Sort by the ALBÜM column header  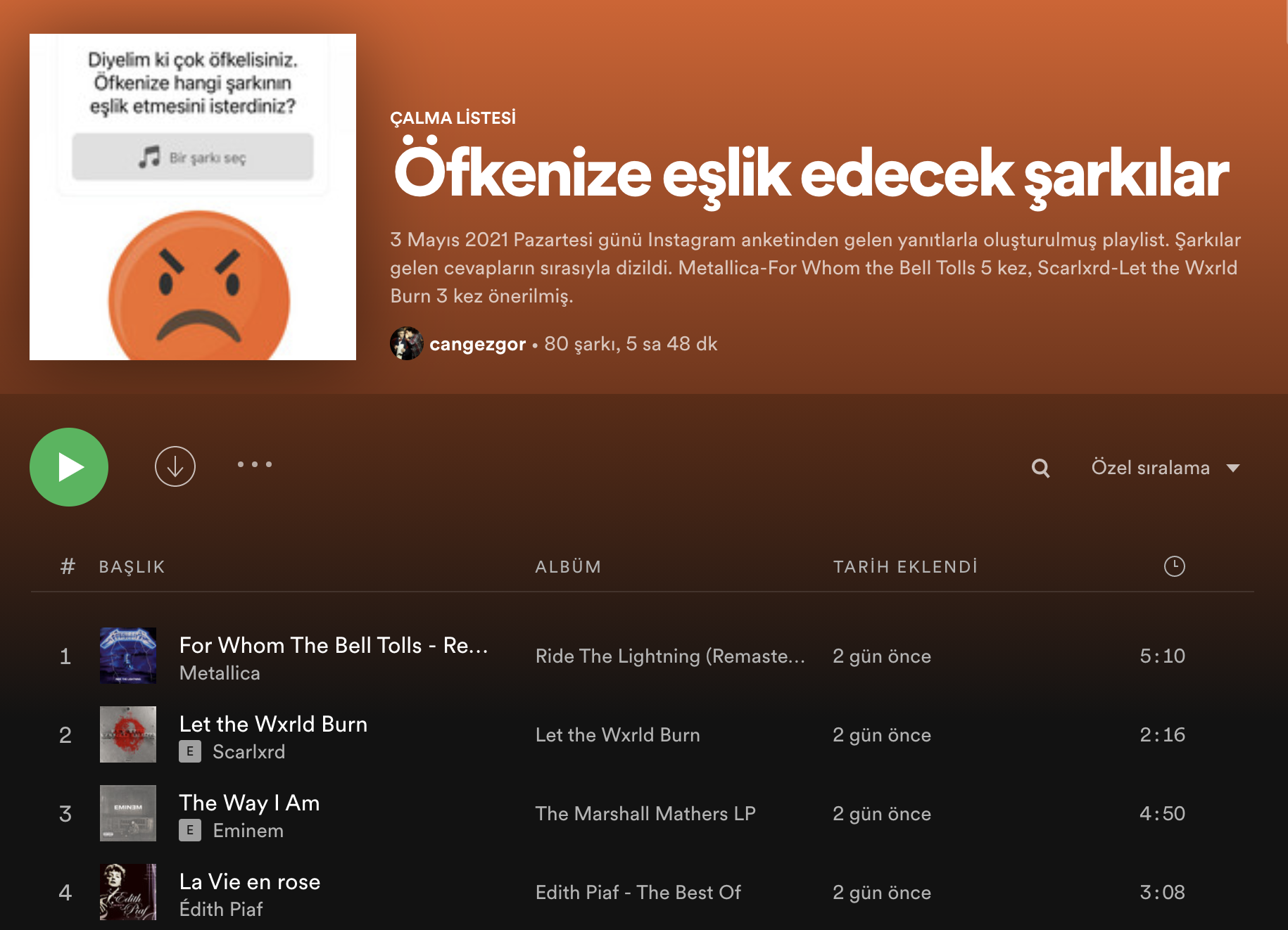coord(569,566)
